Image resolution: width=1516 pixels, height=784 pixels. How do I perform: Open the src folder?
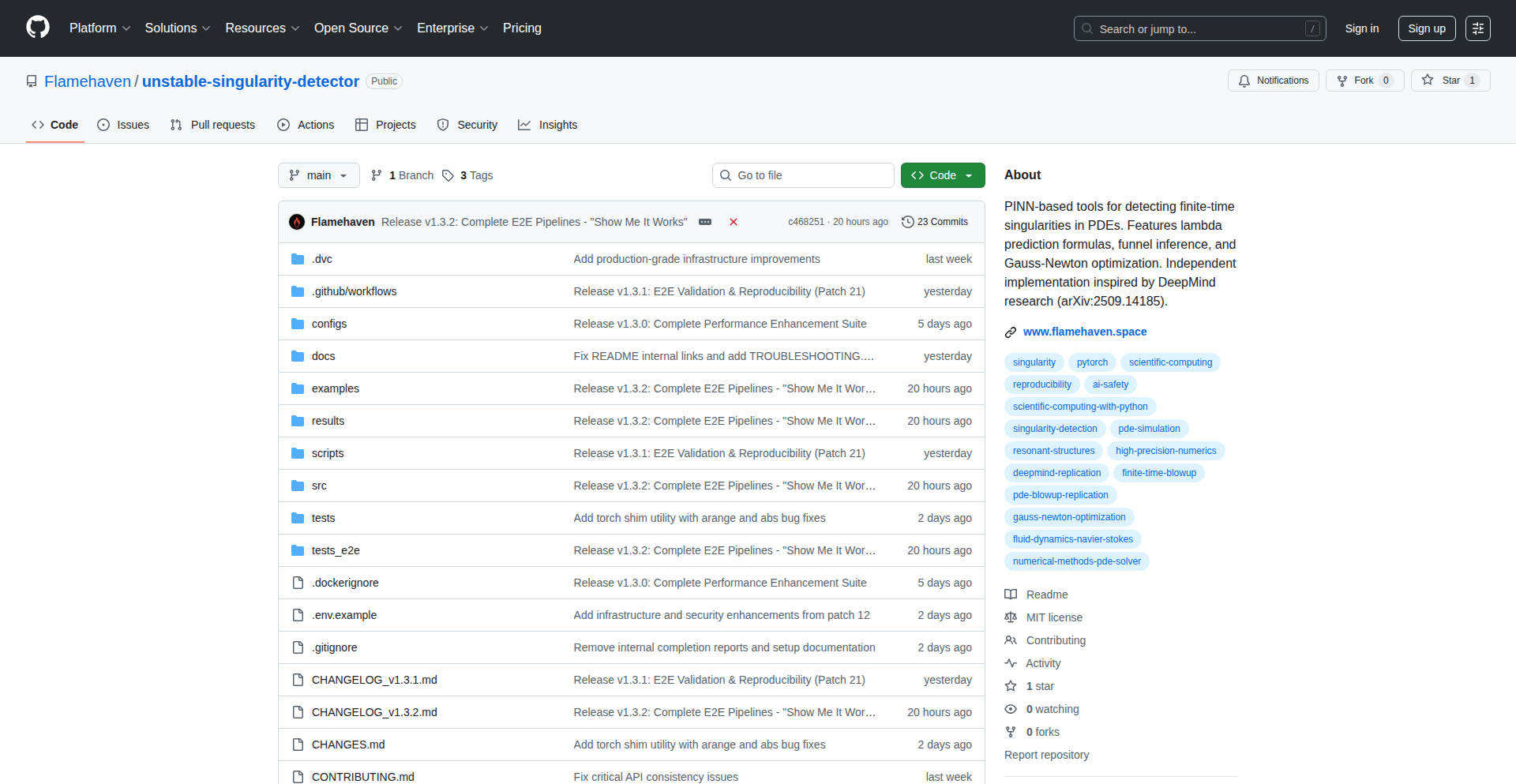(319, 486)
